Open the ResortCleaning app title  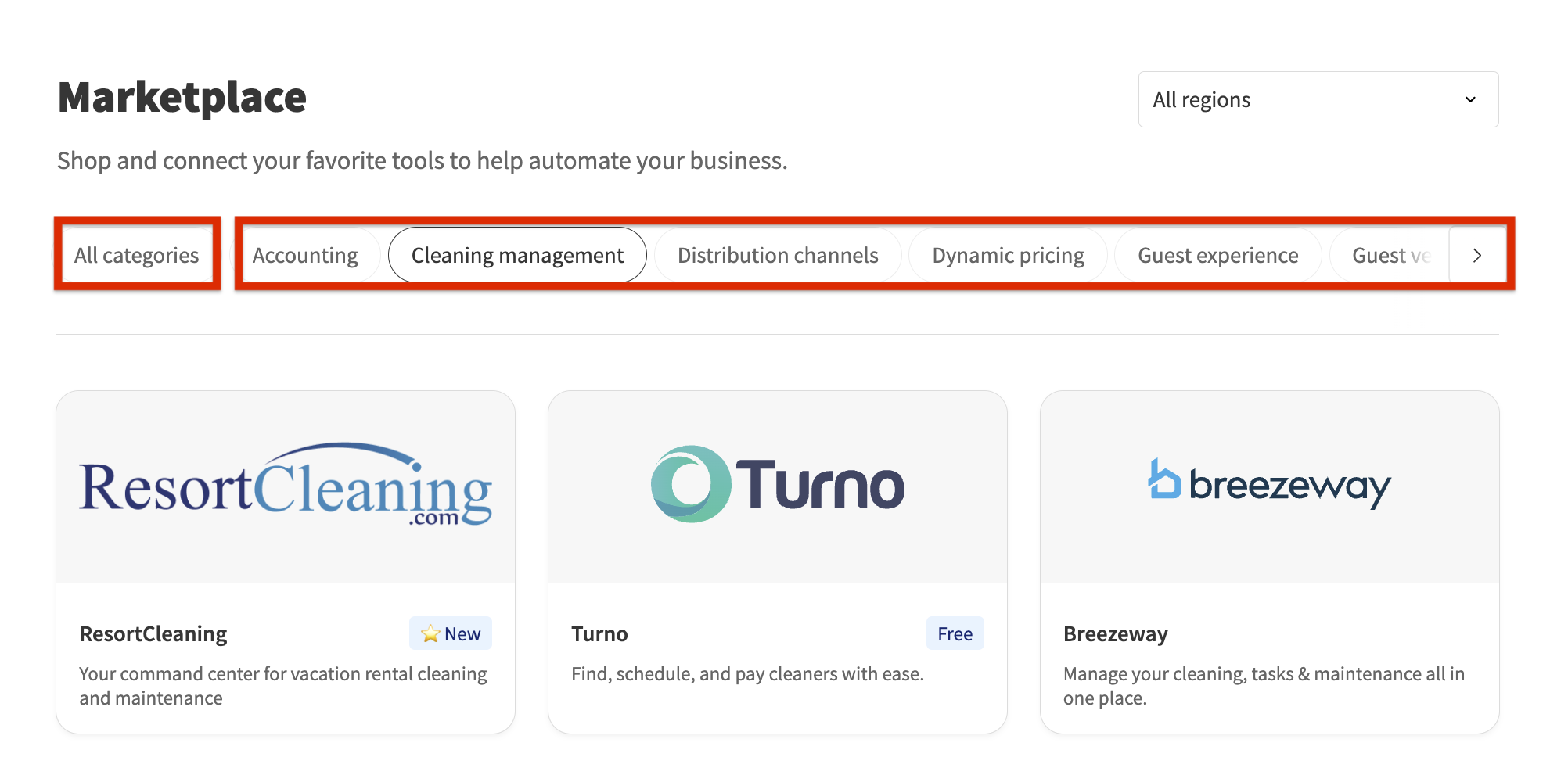pos(153,633)
